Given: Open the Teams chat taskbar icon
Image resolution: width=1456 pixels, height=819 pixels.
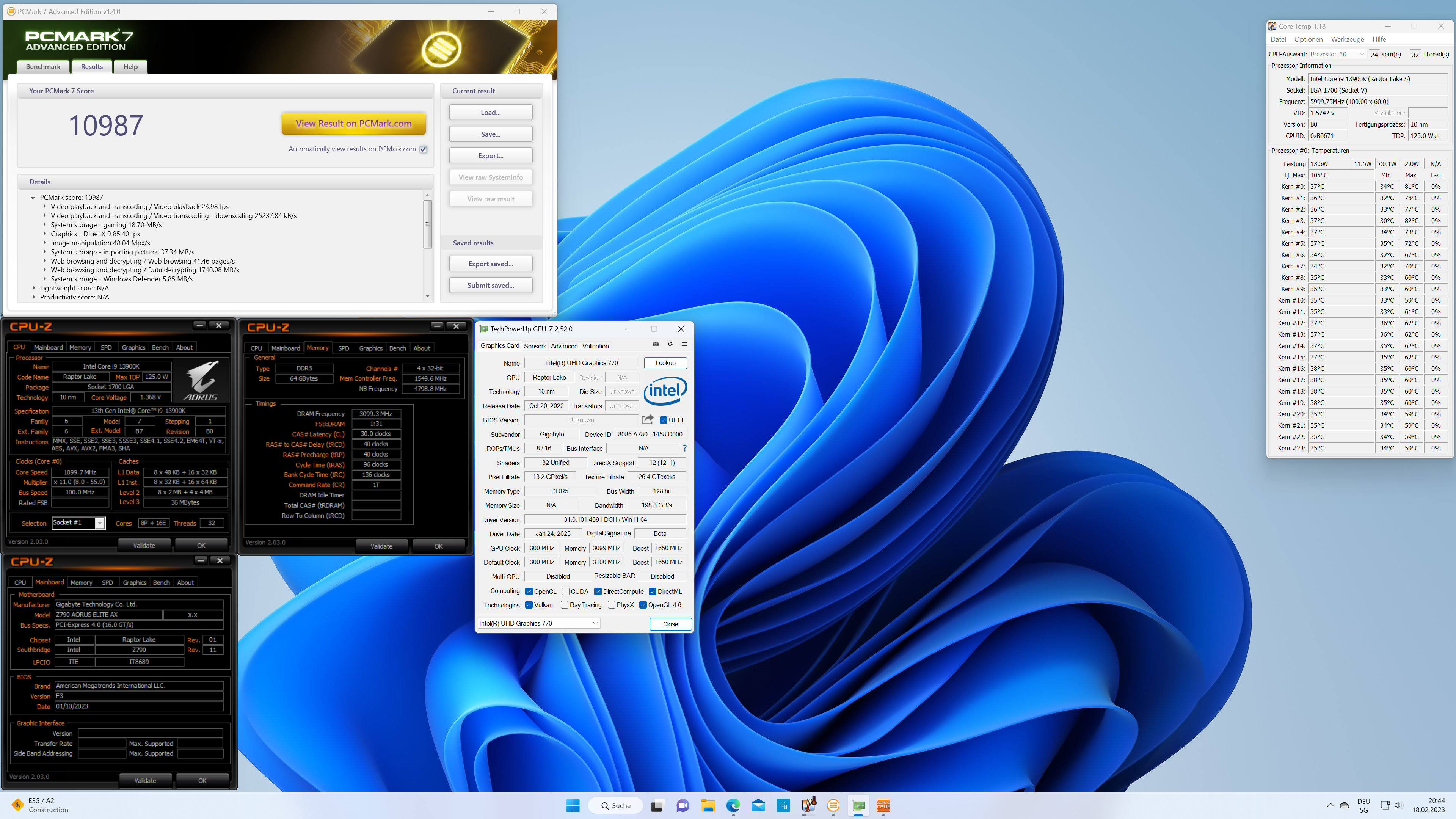Looking at the screenshot, I should coord(682,805).
